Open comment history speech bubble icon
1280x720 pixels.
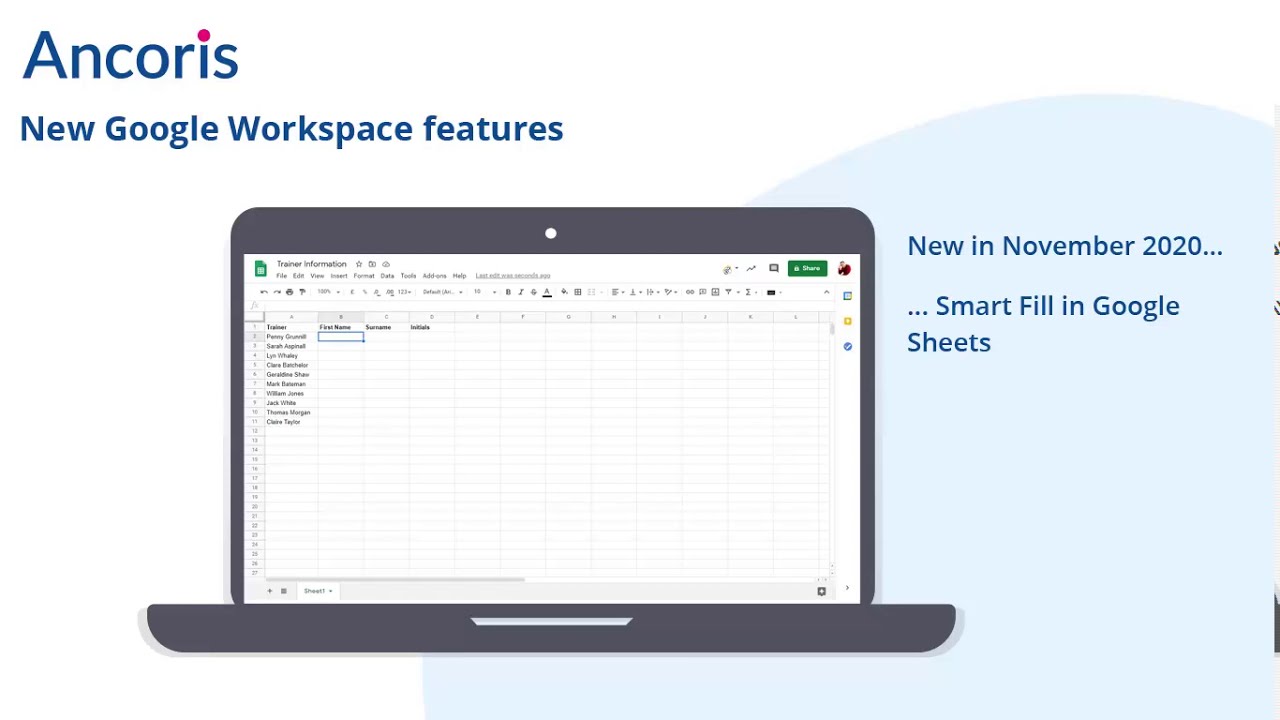(774, 268)
